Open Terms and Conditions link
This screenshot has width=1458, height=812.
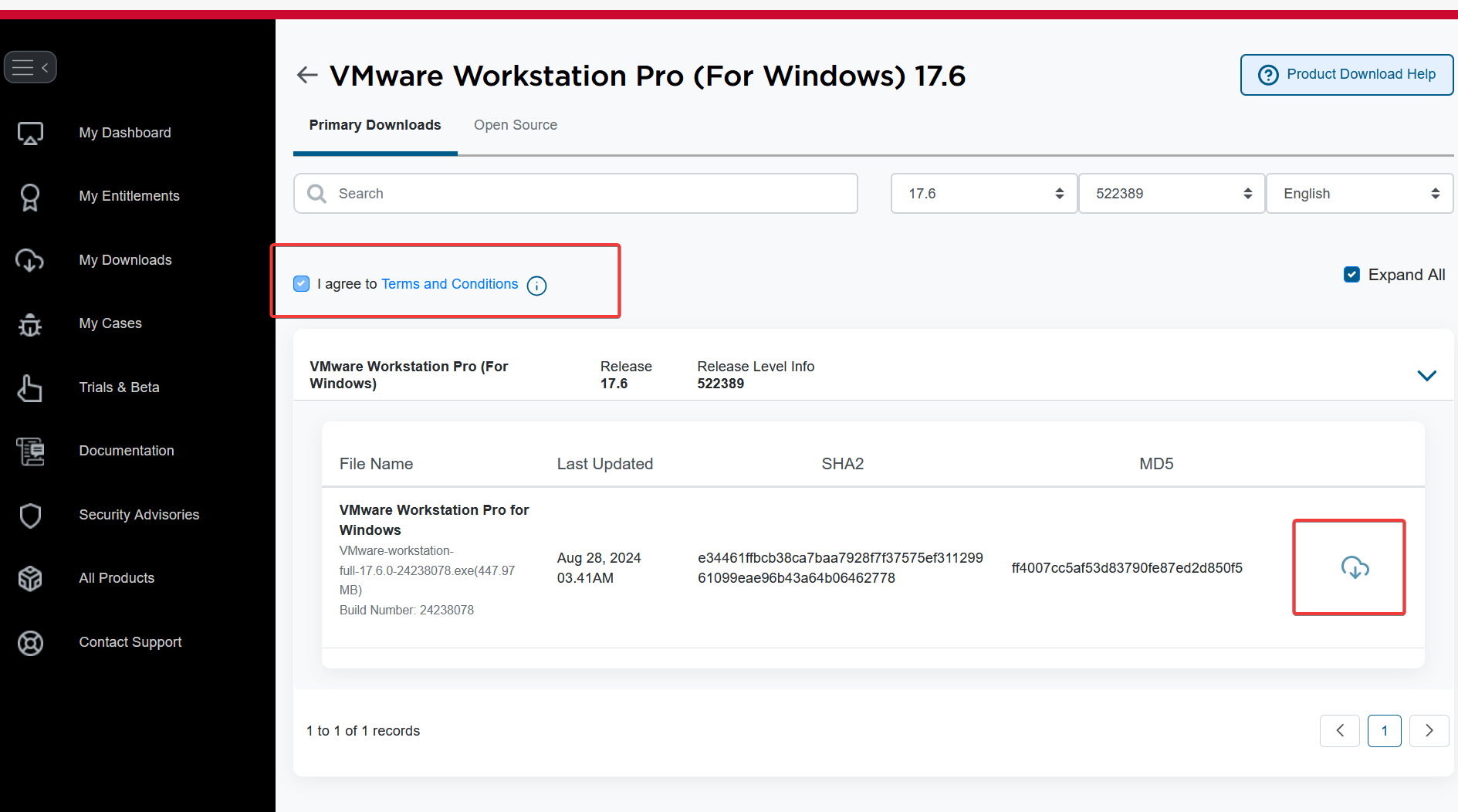[x=450, y=284]
